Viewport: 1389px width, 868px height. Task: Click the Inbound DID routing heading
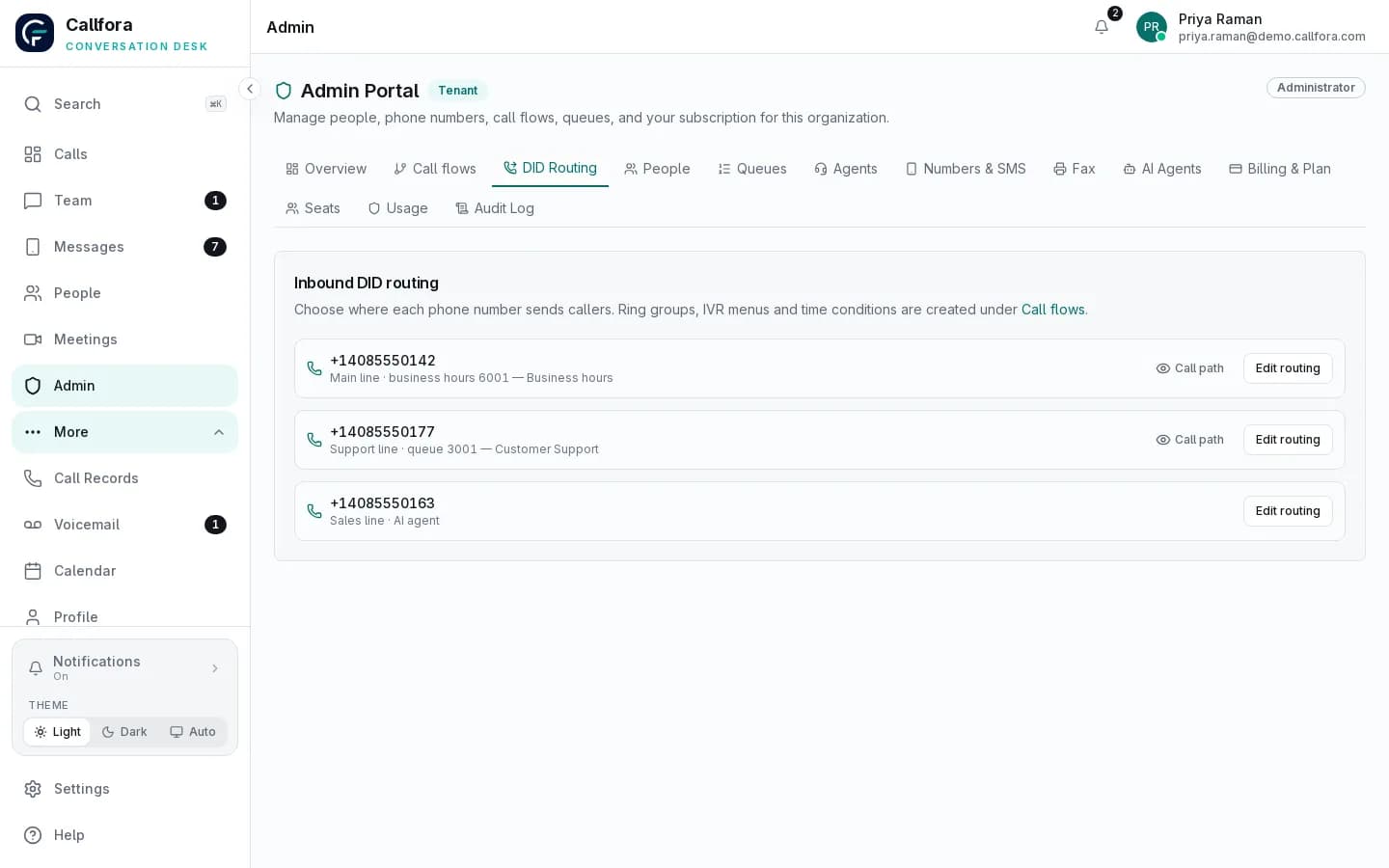coord(367,283)
